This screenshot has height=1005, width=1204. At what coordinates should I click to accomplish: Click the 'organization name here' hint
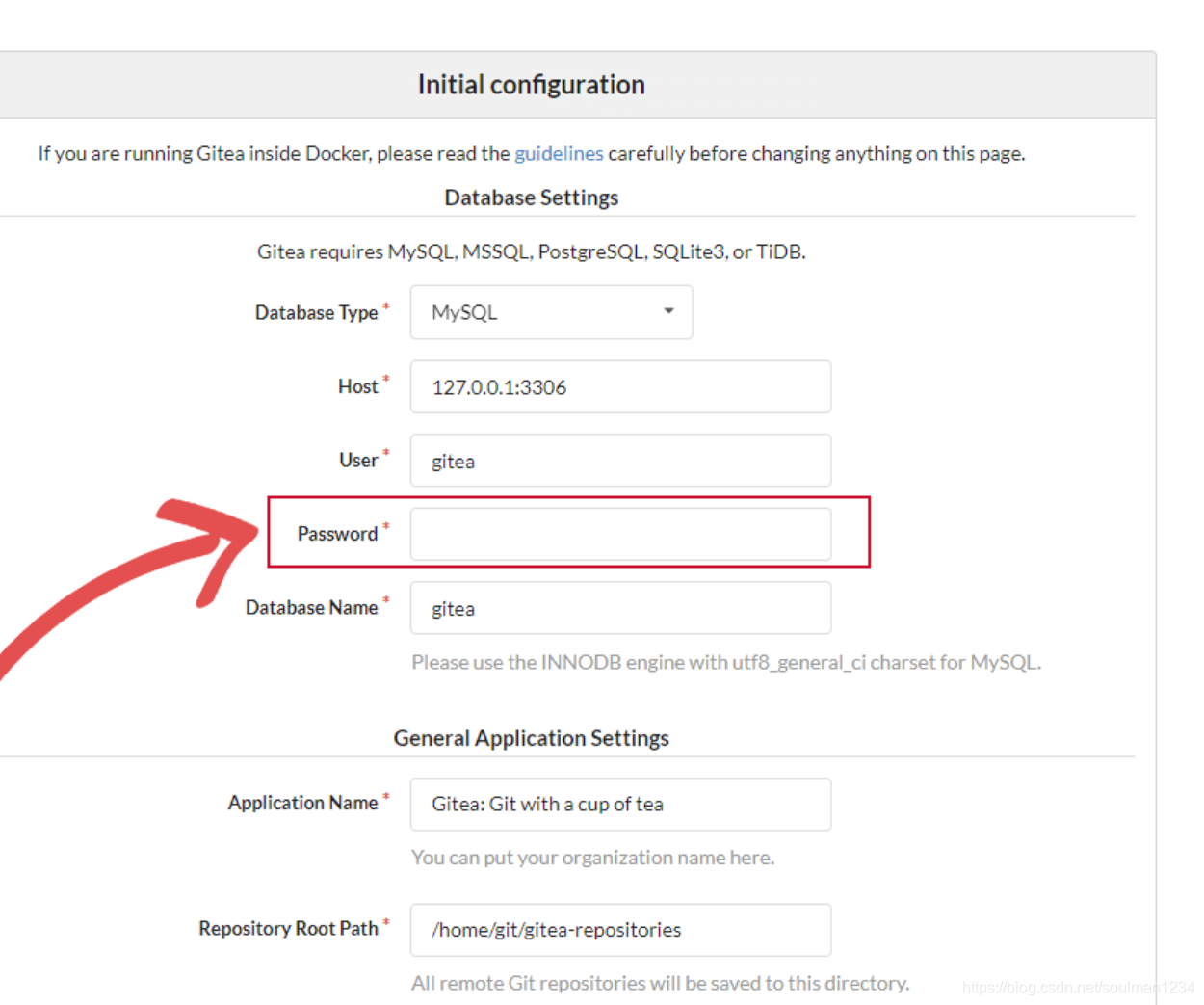pos(592,858)
